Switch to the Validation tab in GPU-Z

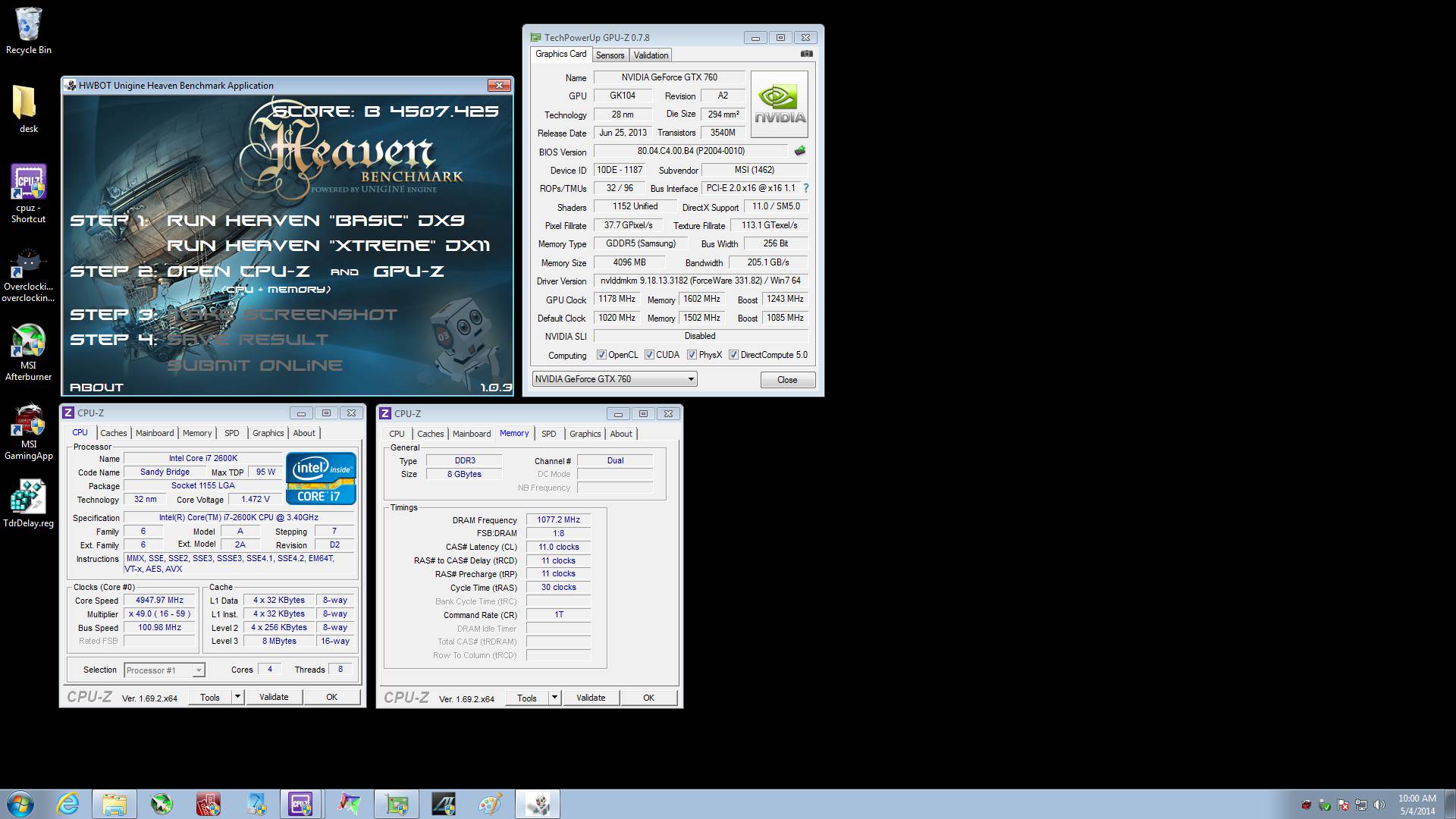tap(651, 55)
